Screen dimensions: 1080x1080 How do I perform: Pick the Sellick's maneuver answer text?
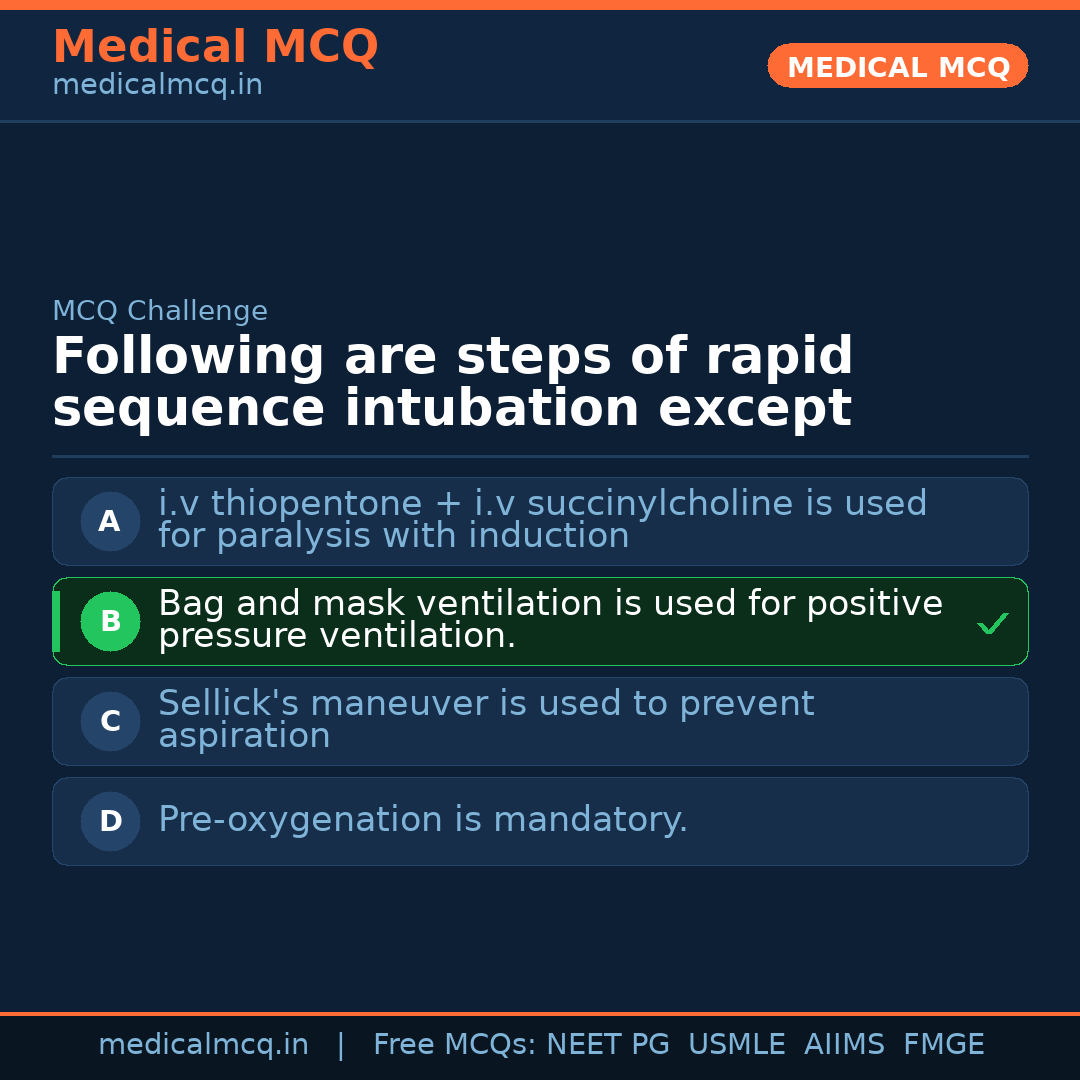point(486,719)
